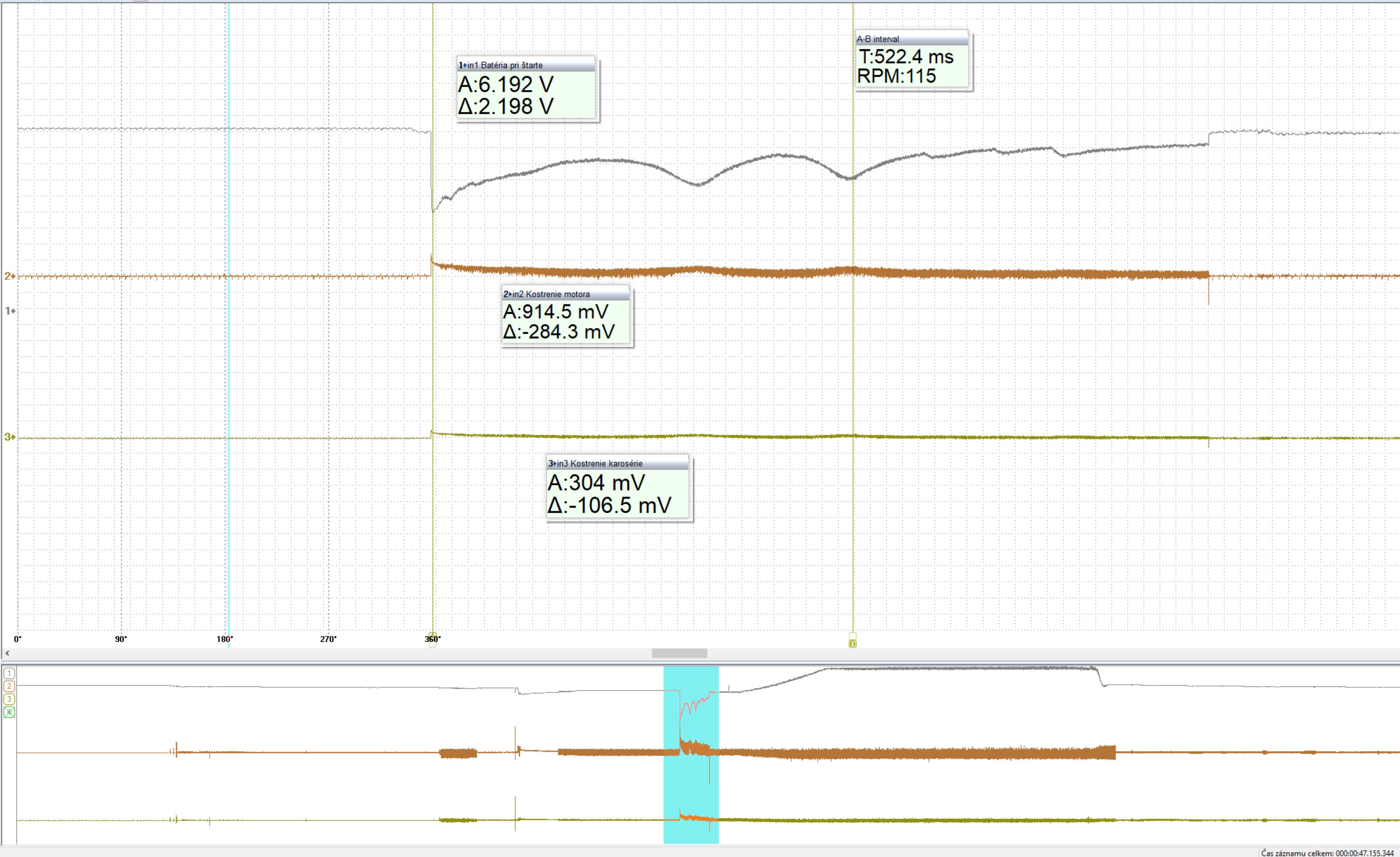The image size is (1400, 857).
Task: Click channel 1 zero-level arrow marker
Action: tap(10, 311)
